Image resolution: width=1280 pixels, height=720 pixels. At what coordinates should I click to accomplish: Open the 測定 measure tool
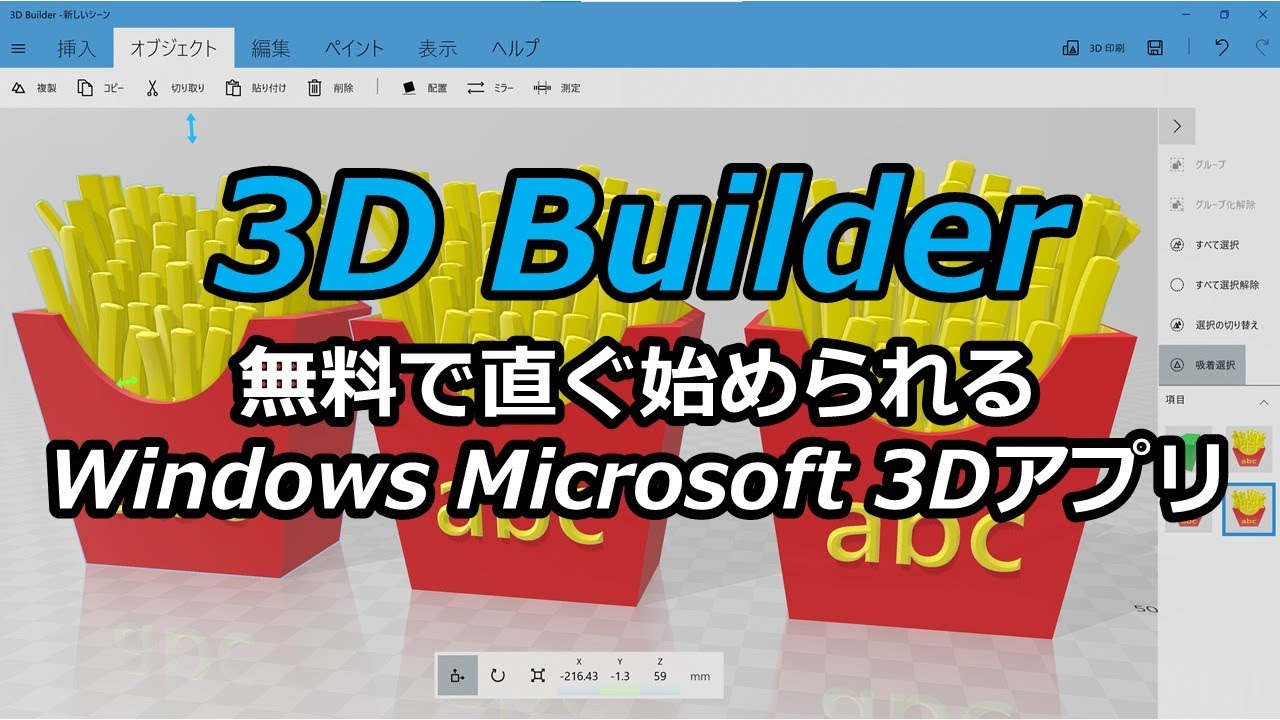click(557, 88)
